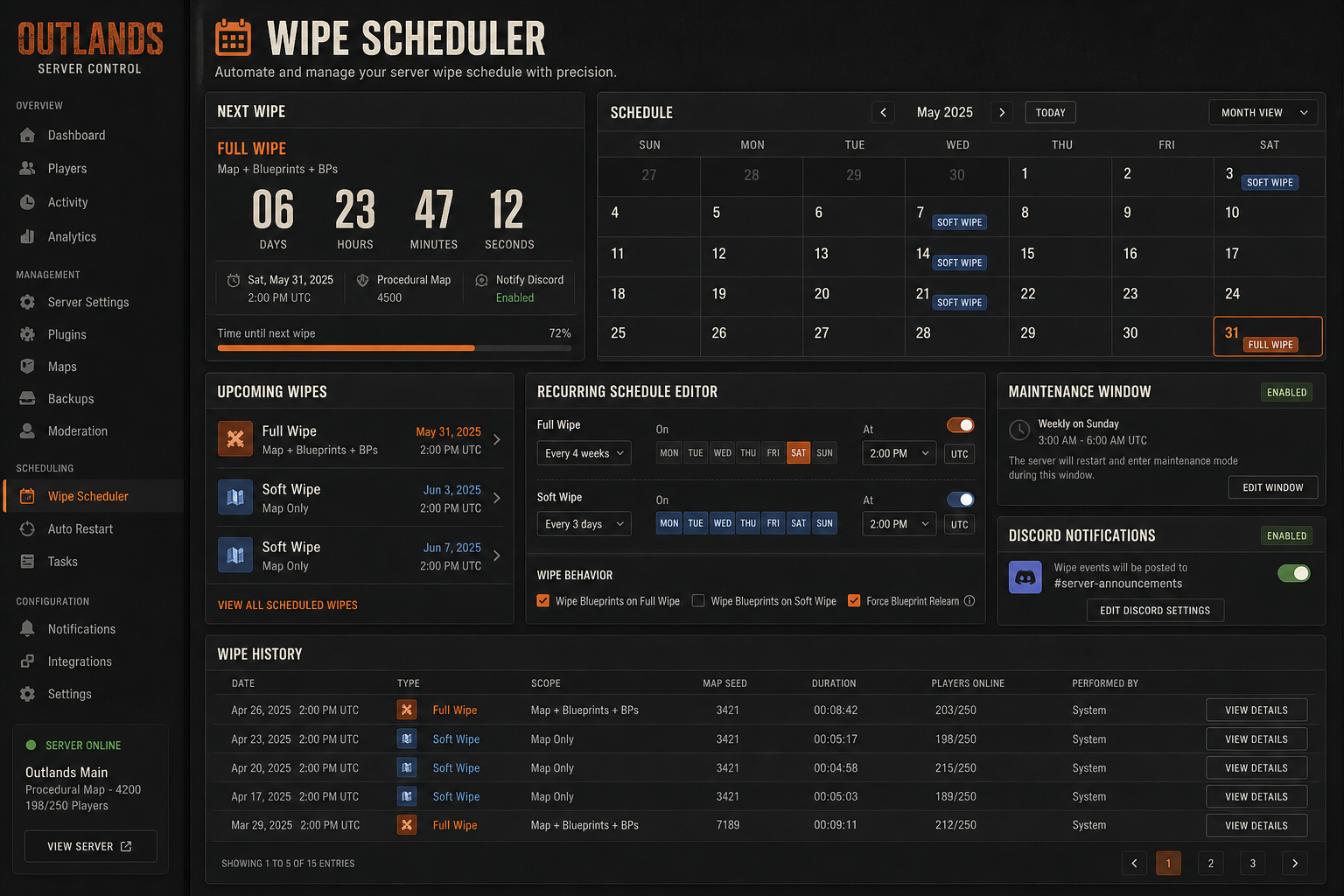The height and width of the screenshot is (896, 1344).
Task: Click the Players people icon
Action: pos(28,169)
